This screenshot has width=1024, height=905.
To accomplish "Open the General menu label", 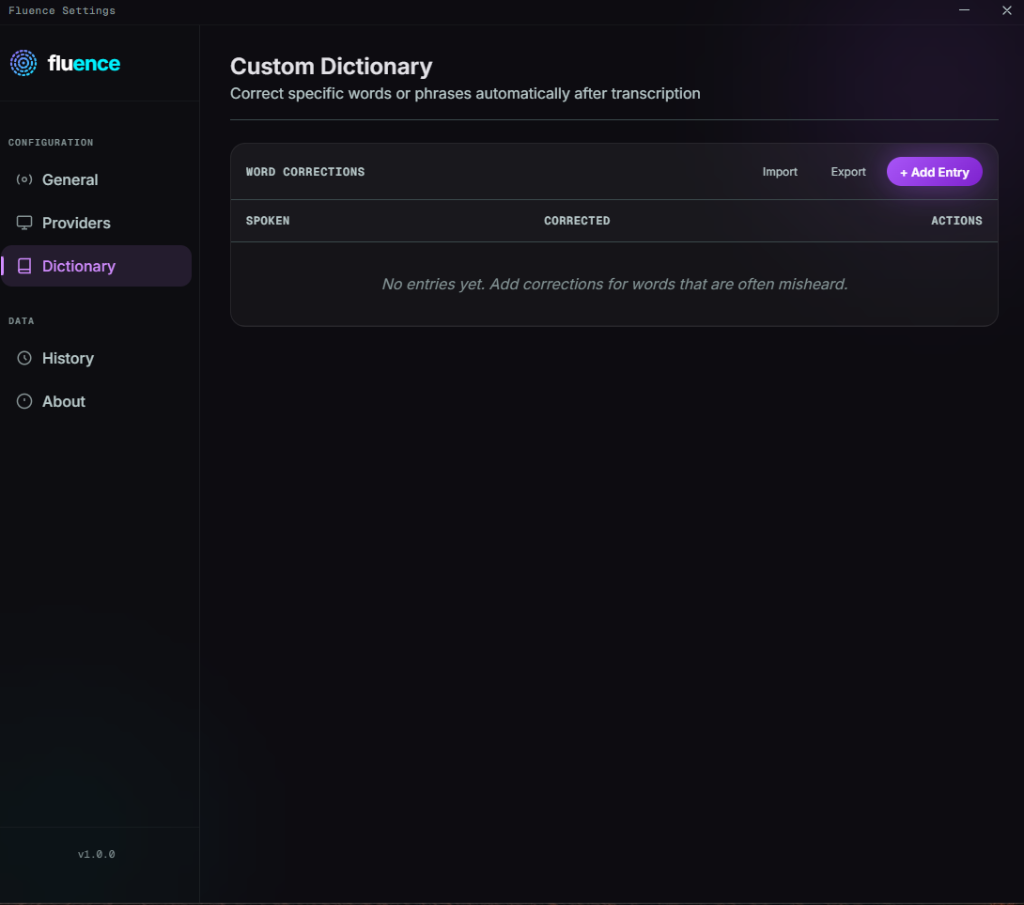I will (70, 180).
